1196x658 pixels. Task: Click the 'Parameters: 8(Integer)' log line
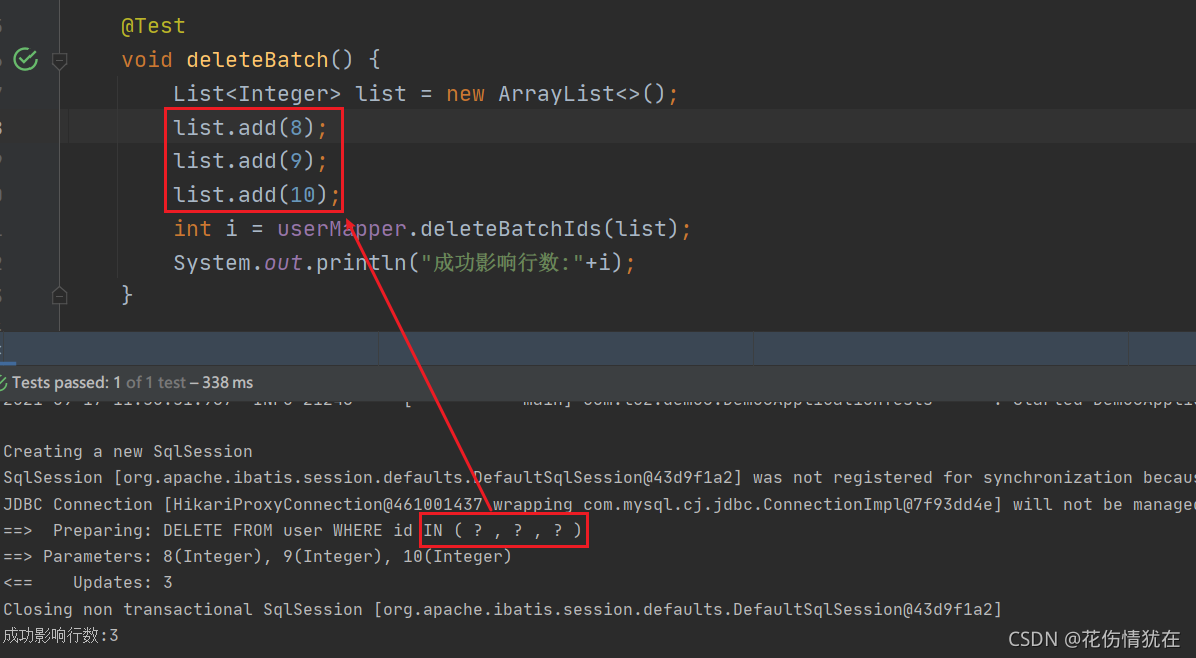(257, 557)
